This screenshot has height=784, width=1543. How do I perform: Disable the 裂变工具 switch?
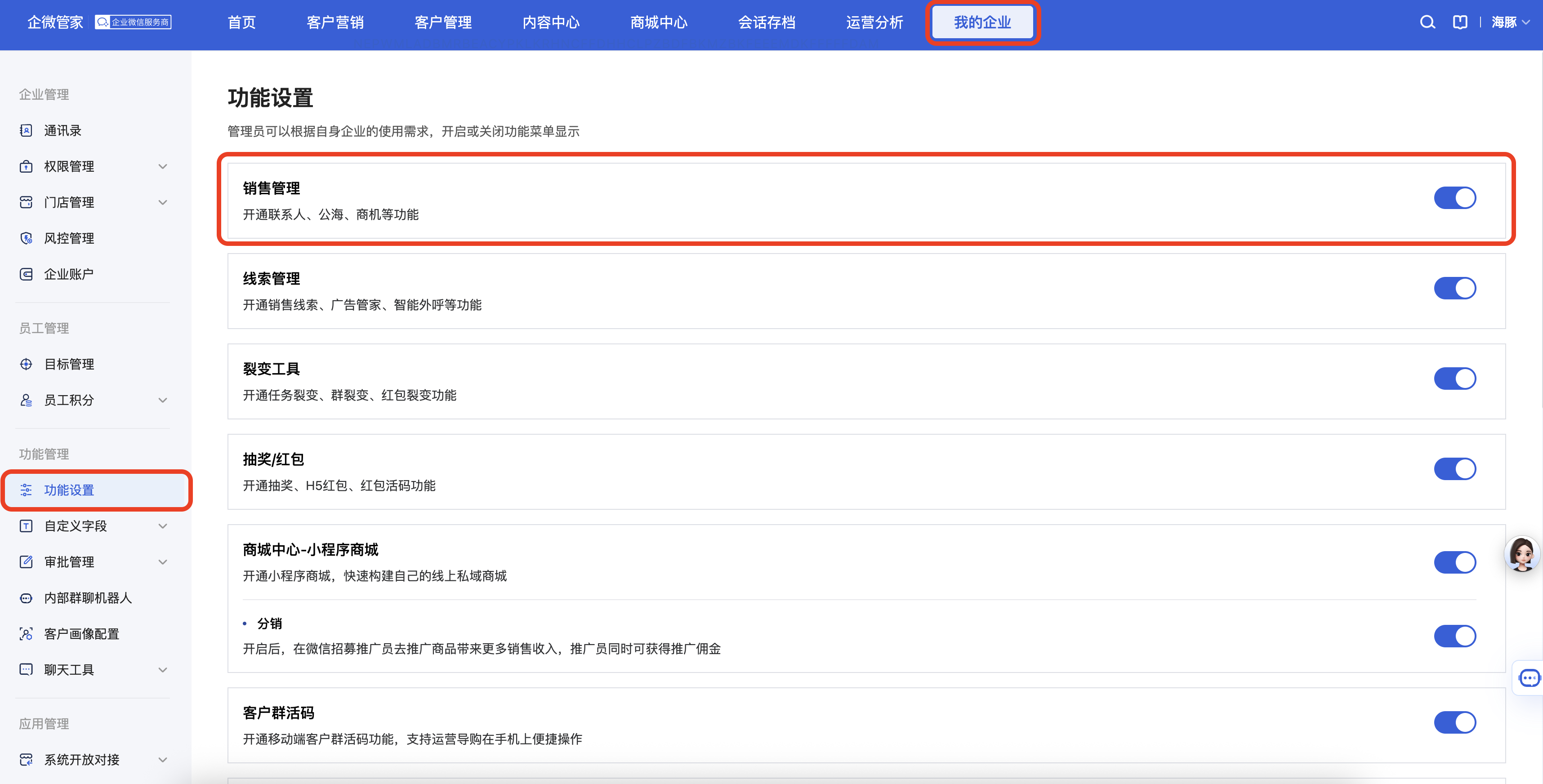tap(1455, 379)
